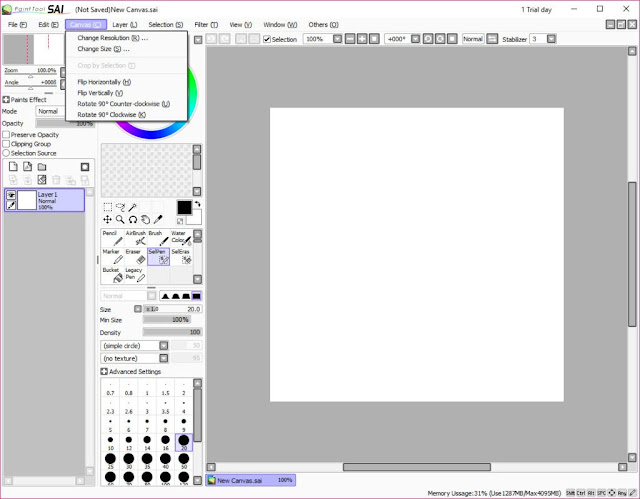
Task: Choose Flip Vertically menu entry
Action: (126, 93)
